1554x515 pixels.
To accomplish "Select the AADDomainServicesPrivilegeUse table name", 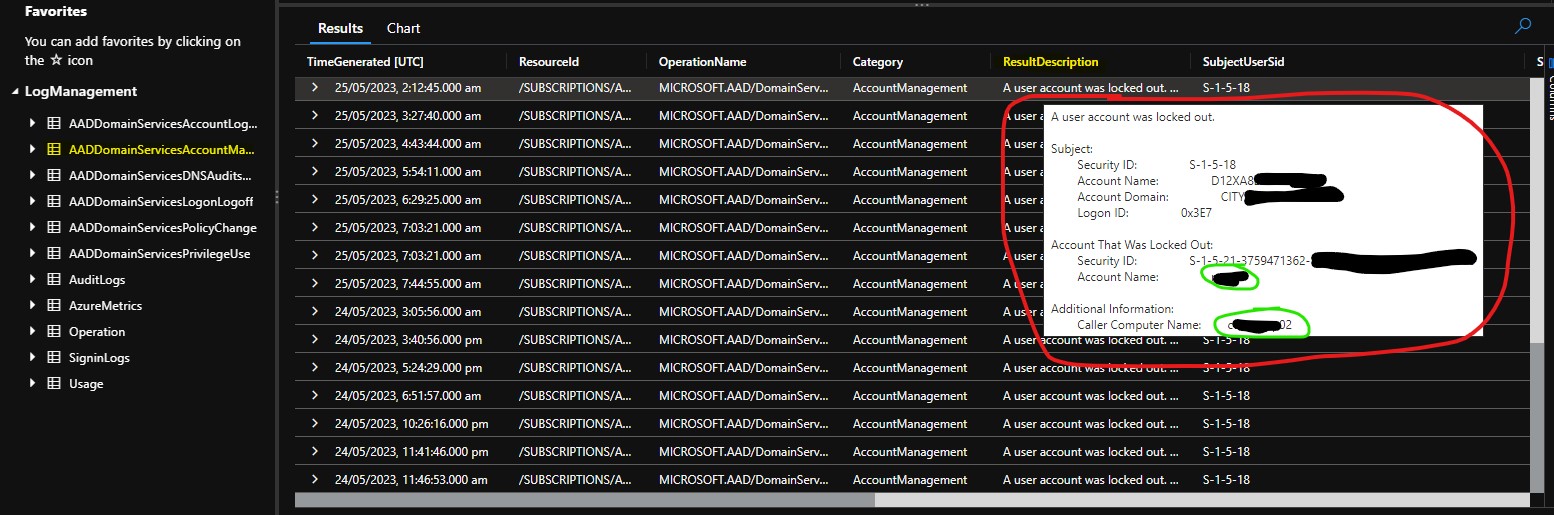I will point(160,253).
